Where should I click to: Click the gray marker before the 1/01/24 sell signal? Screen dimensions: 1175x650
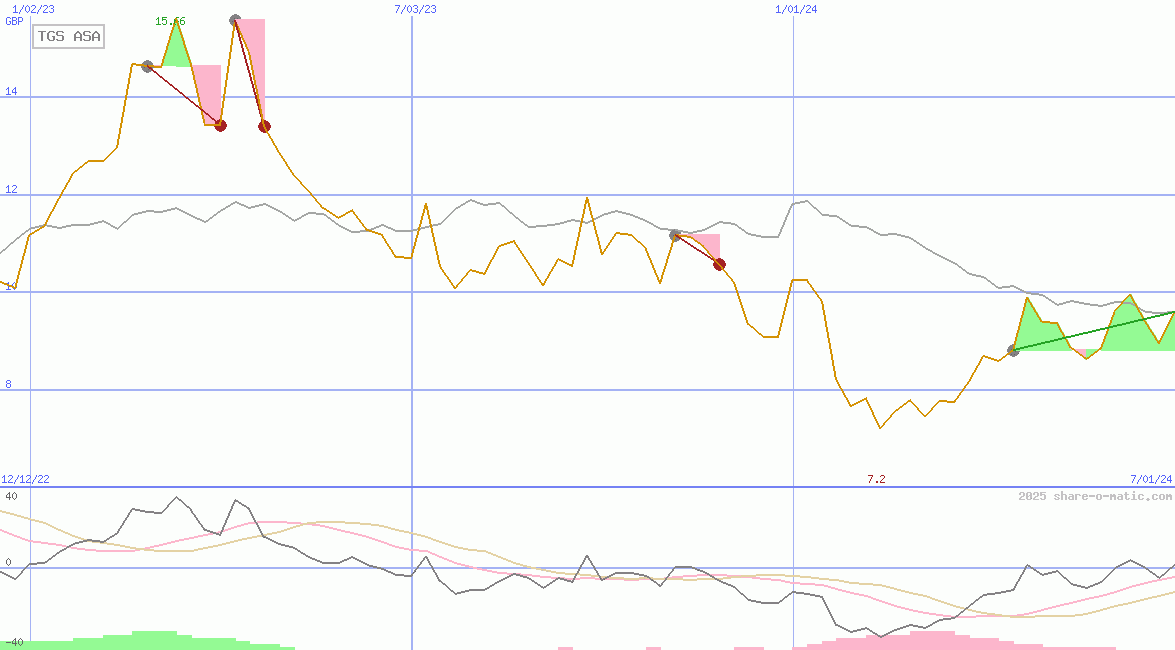coord(675,235)
